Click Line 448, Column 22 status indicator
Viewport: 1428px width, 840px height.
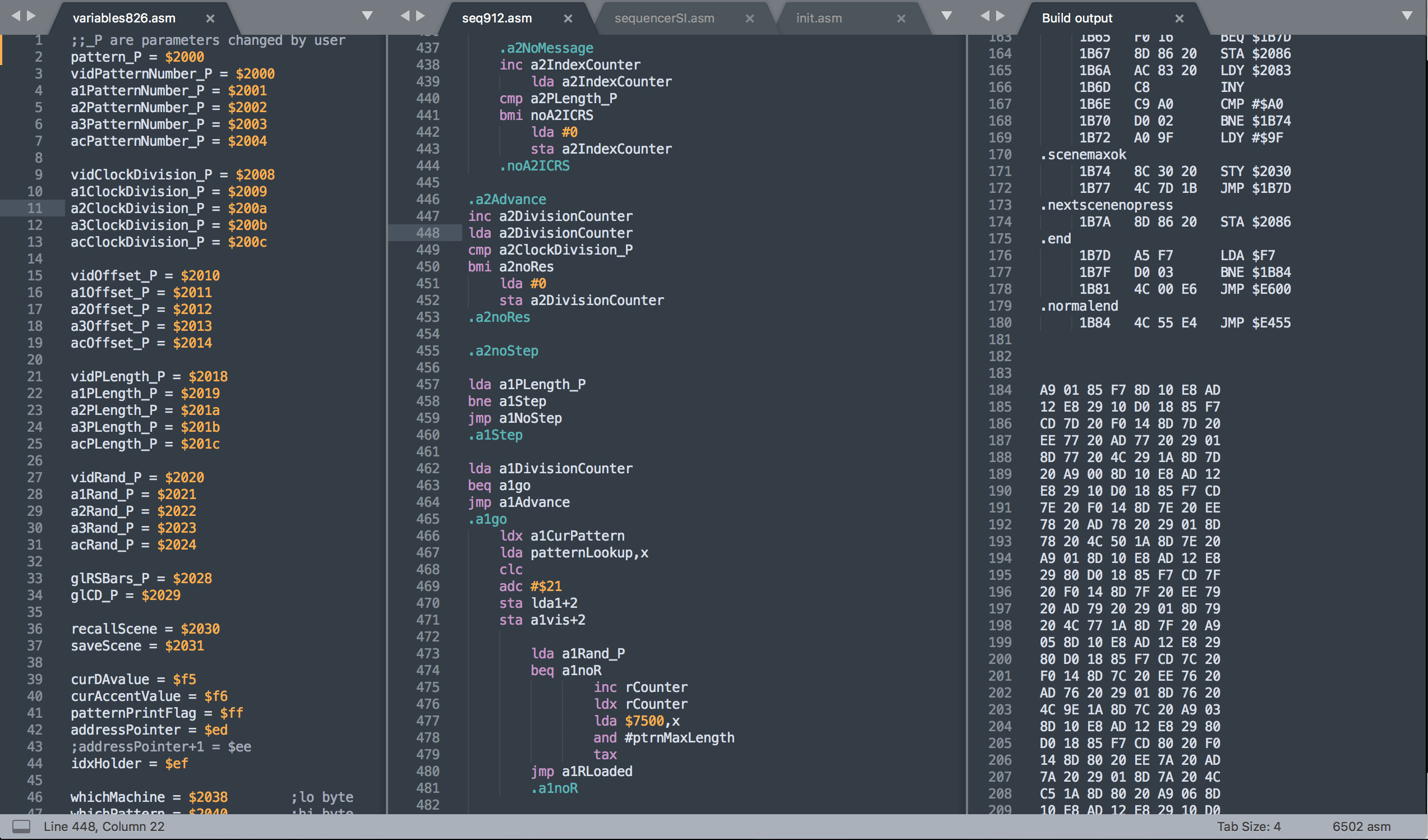(104, 827)
